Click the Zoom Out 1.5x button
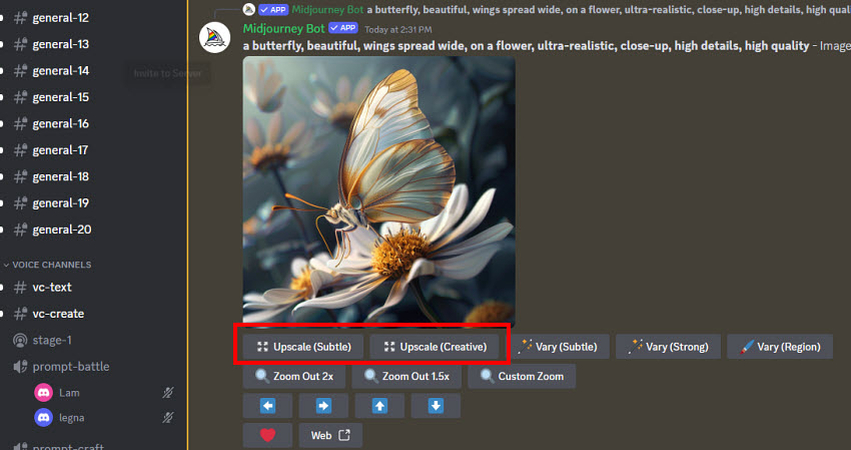The image size is (851, 450). click(x=407, y=376)
